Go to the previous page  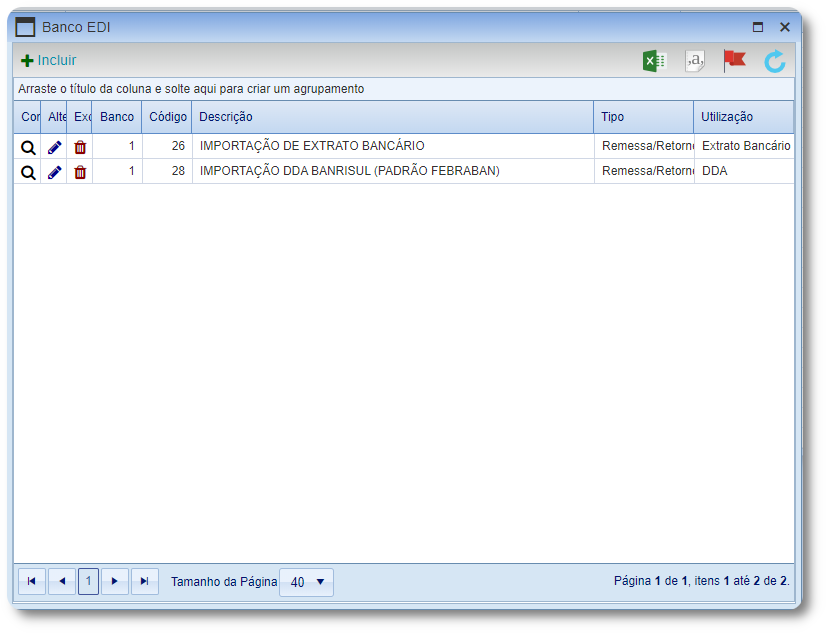click(62, 581)
